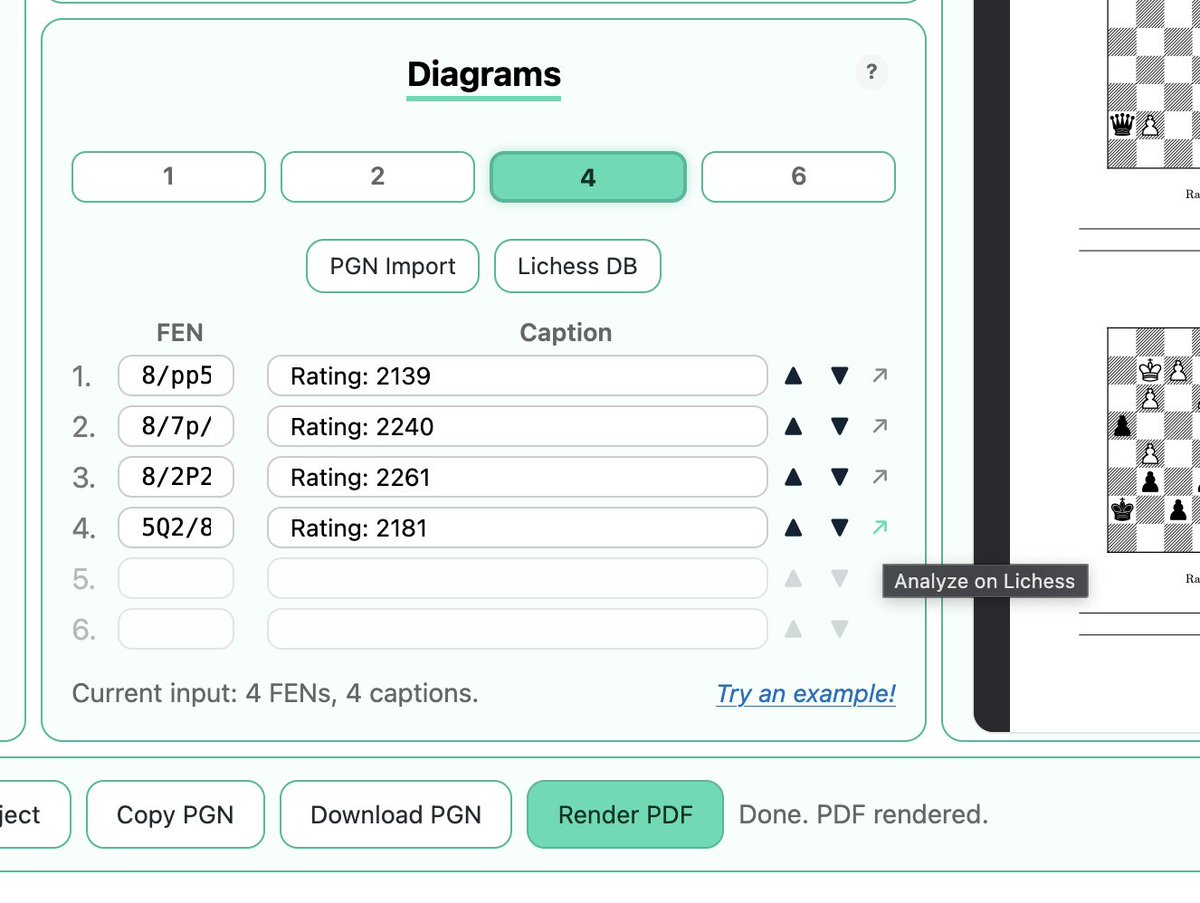Image resolution: width=1200 pixels, height=903 pixels.
Task: Click the lower chess diagram in PDF preview
Action: pos(1153,440)
